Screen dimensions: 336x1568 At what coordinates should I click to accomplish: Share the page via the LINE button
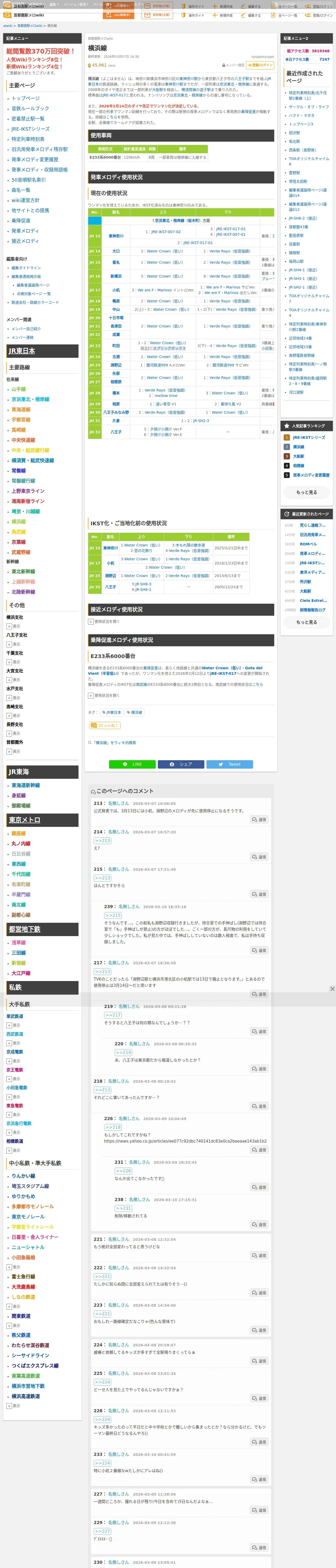(x=132, y=764)
